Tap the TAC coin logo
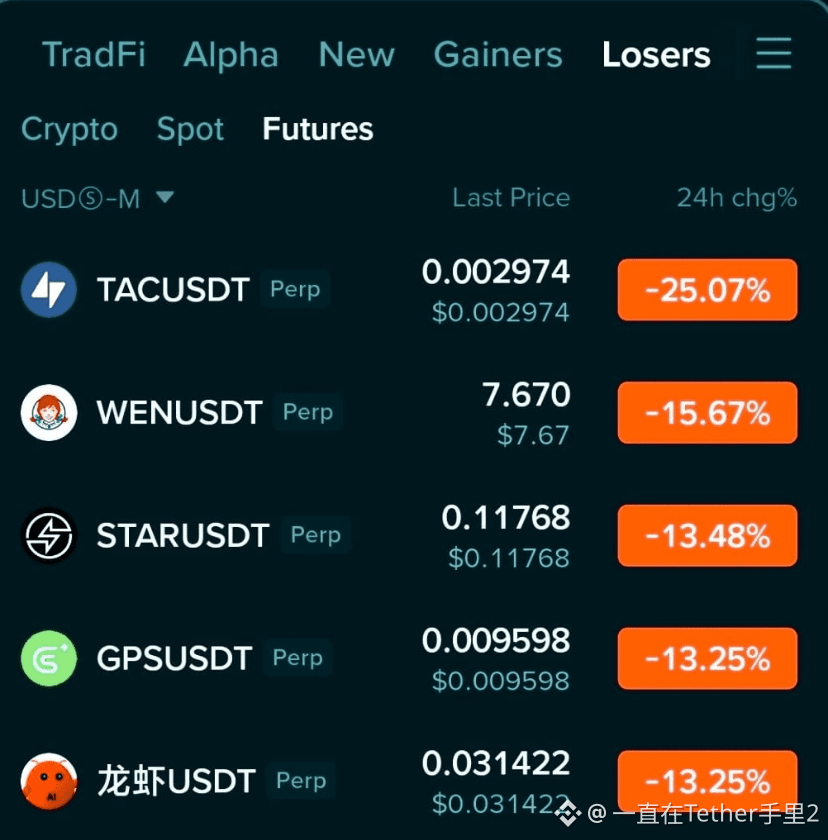This screenshot has width=828, height=840. tap(49, 290)
